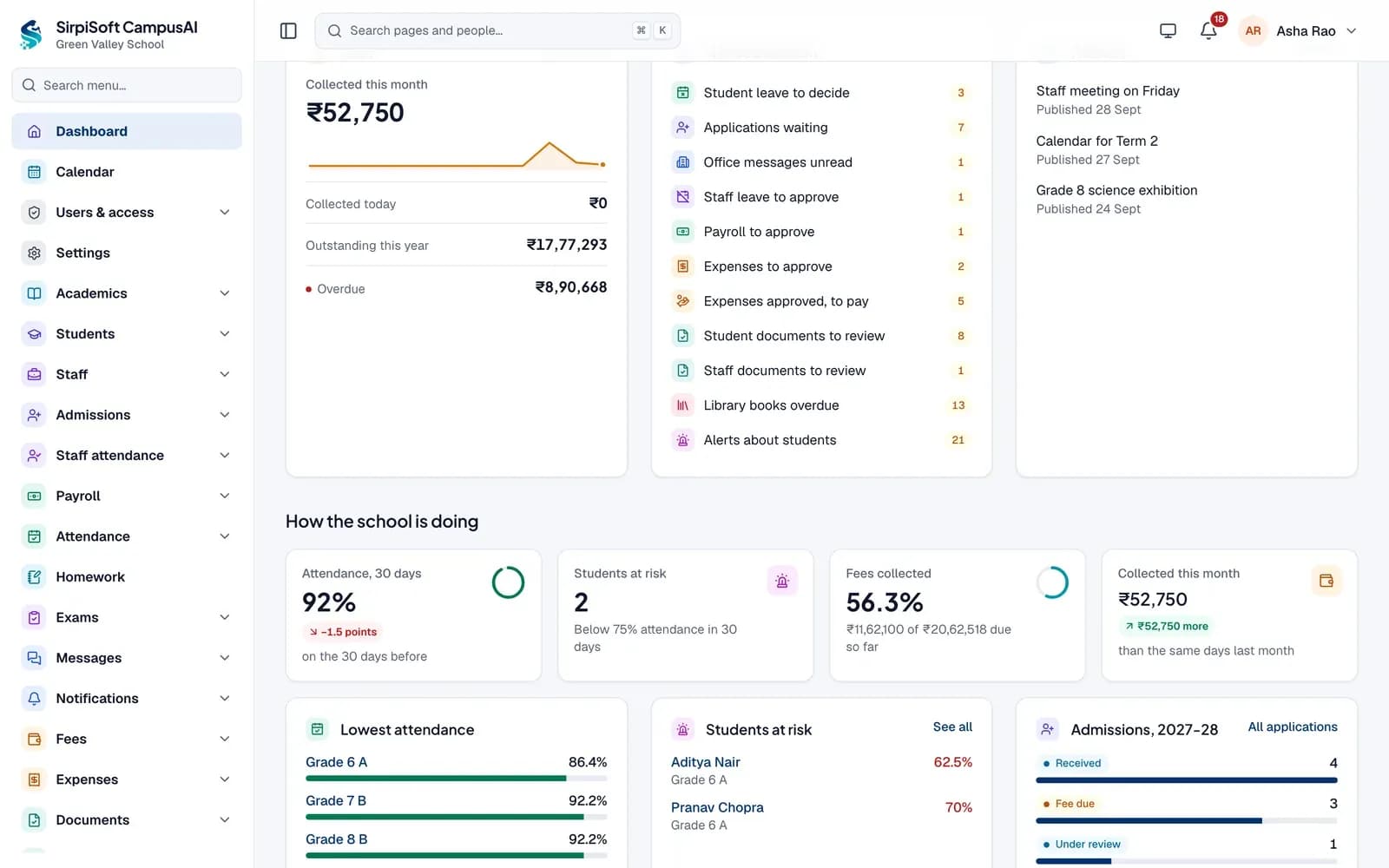1389x868 pixels.
Task: Click the Library books overdue icon
Action: tap(683, 405)
